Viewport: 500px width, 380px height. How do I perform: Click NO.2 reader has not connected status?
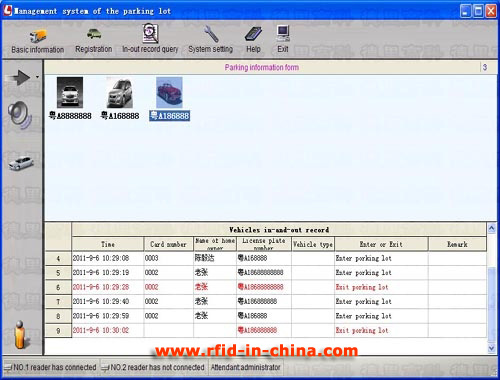pyautogui.click(x=153, y=367)
